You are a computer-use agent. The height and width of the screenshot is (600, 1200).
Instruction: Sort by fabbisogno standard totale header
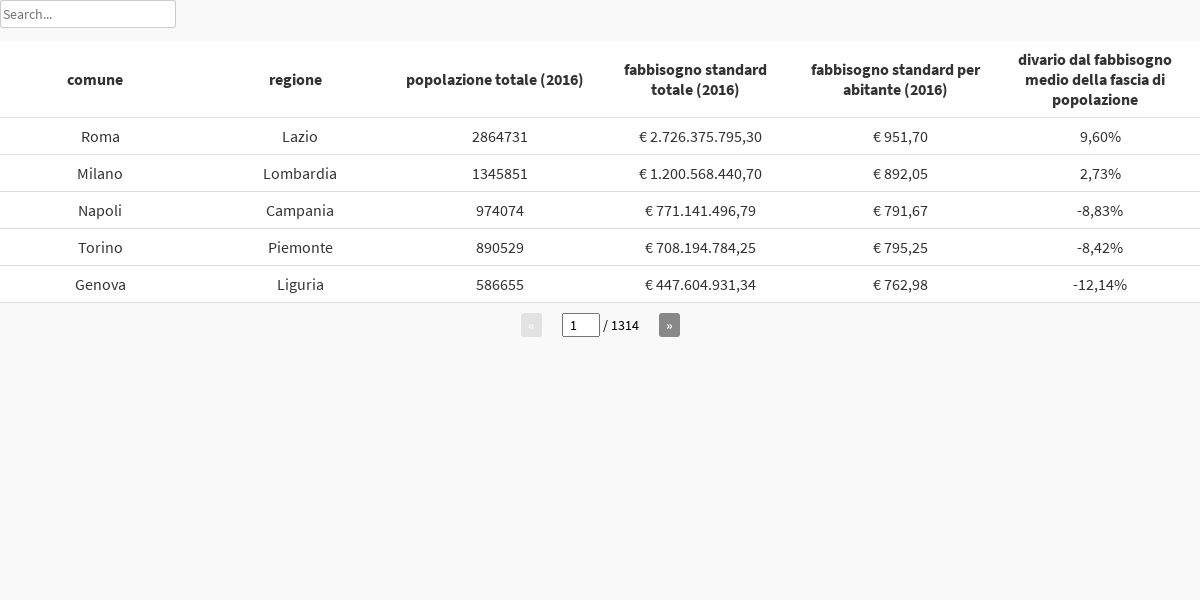coord(695,80)
